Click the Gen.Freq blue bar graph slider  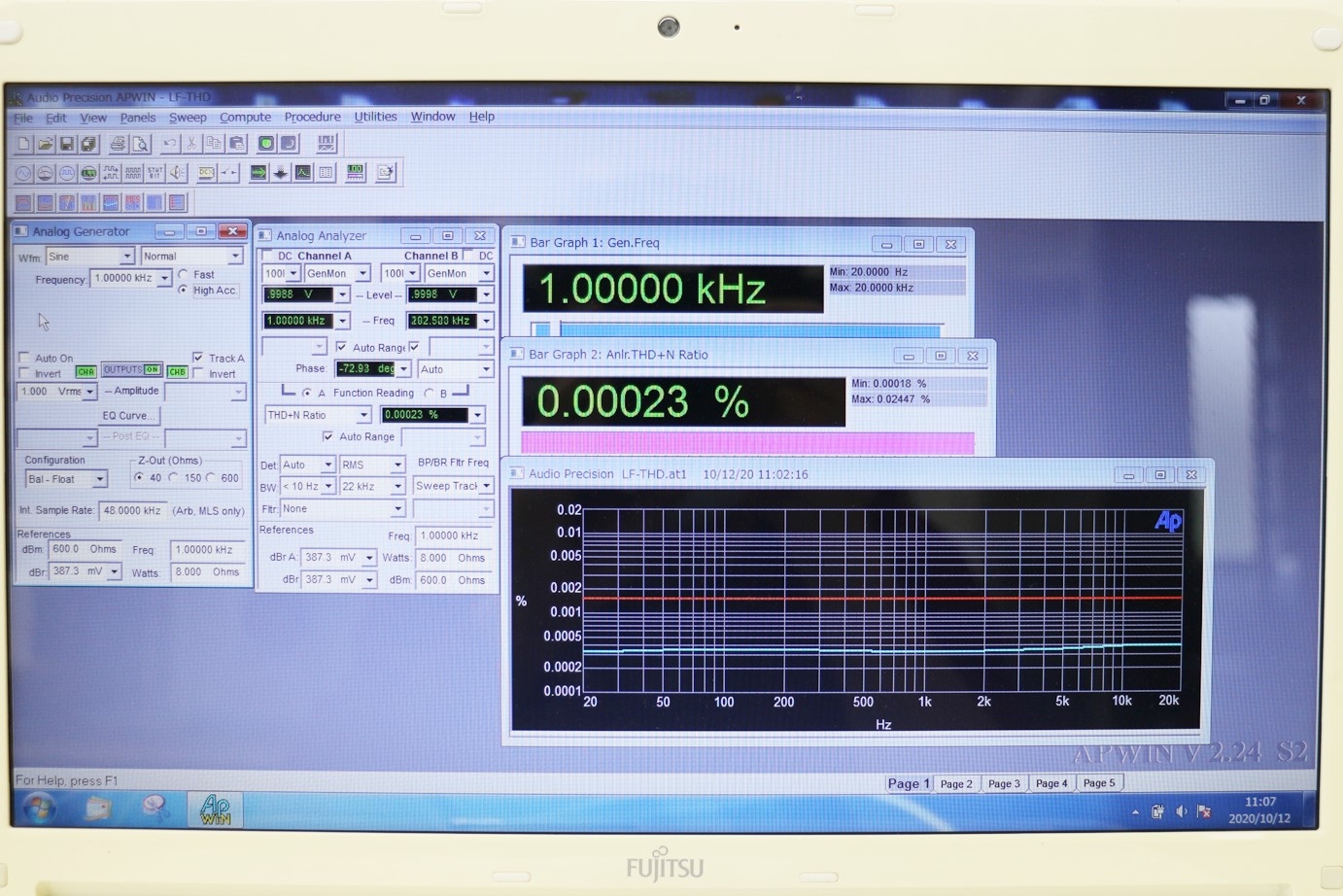tap(737, 329)
